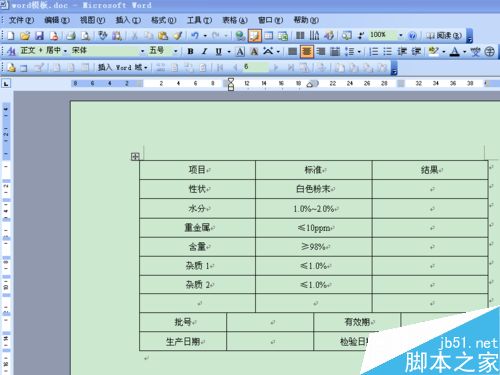Open the 格式 (Format) menu

click(x=164, y=20)
